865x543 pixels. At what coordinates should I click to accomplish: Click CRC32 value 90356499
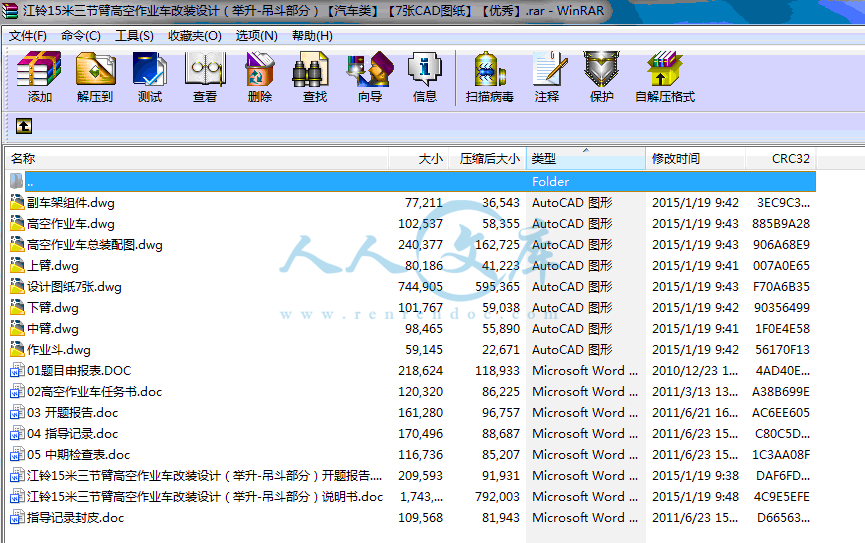coord(782,307)
